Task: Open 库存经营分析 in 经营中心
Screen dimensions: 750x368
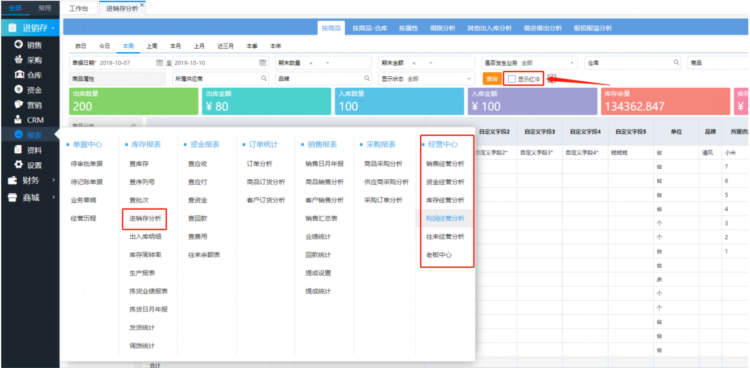Action: click(x=445, y=200)
